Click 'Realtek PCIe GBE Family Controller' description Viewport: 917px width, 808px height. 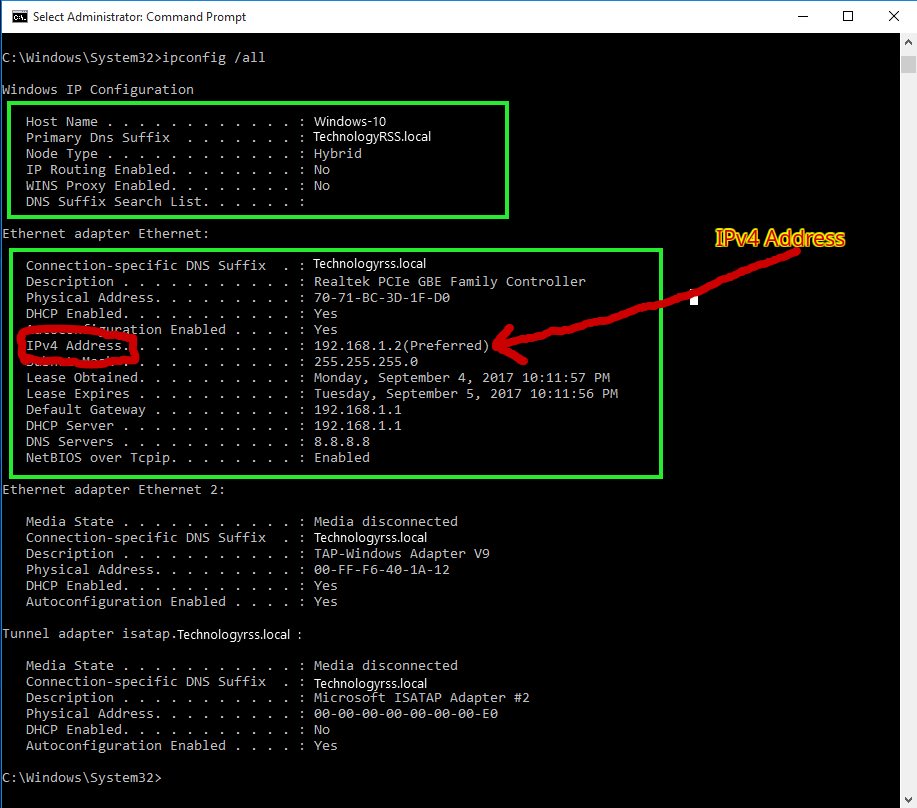pos(449,282)
